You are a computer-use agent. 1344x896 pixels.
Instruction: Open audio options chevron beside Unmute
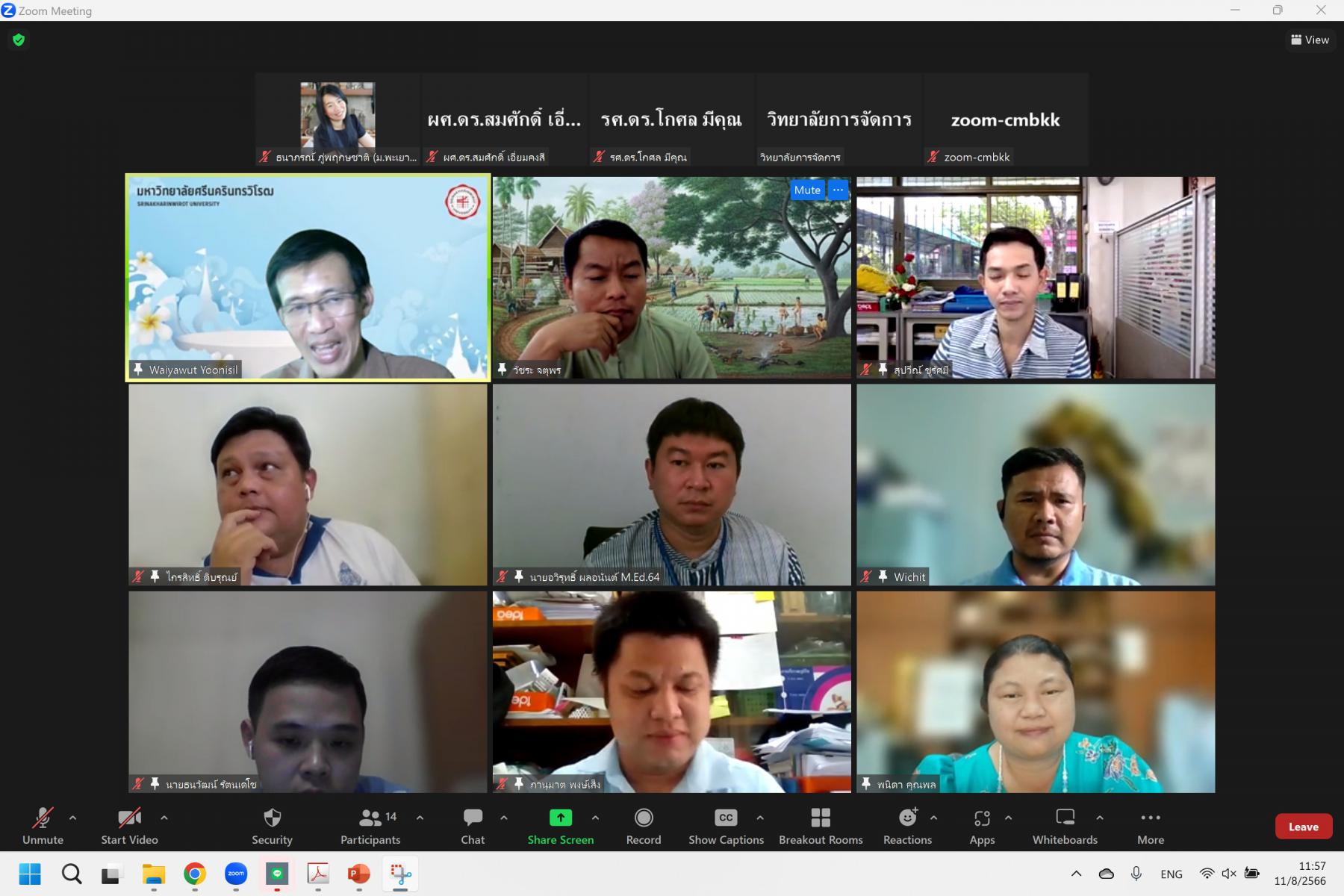(x=72, y=818)
